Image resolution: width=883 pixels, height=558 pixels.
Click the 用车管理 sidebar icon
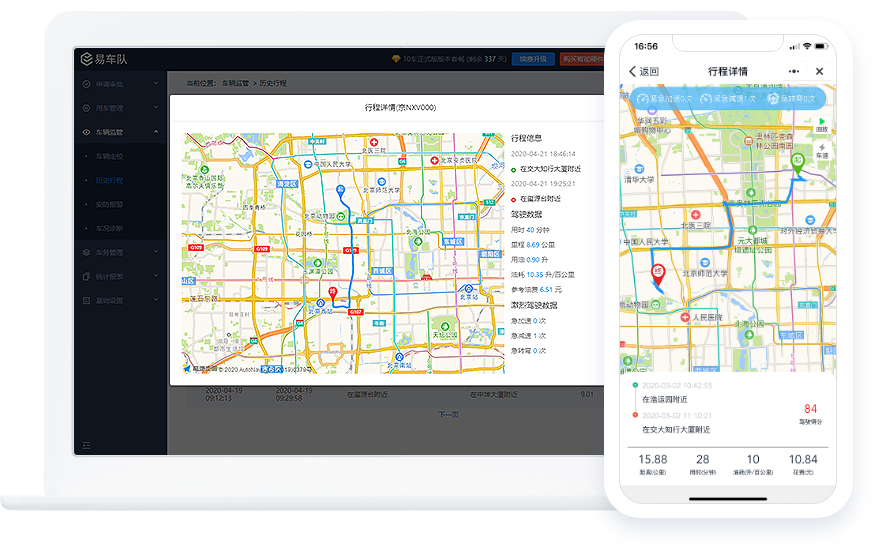click(86, 108)
